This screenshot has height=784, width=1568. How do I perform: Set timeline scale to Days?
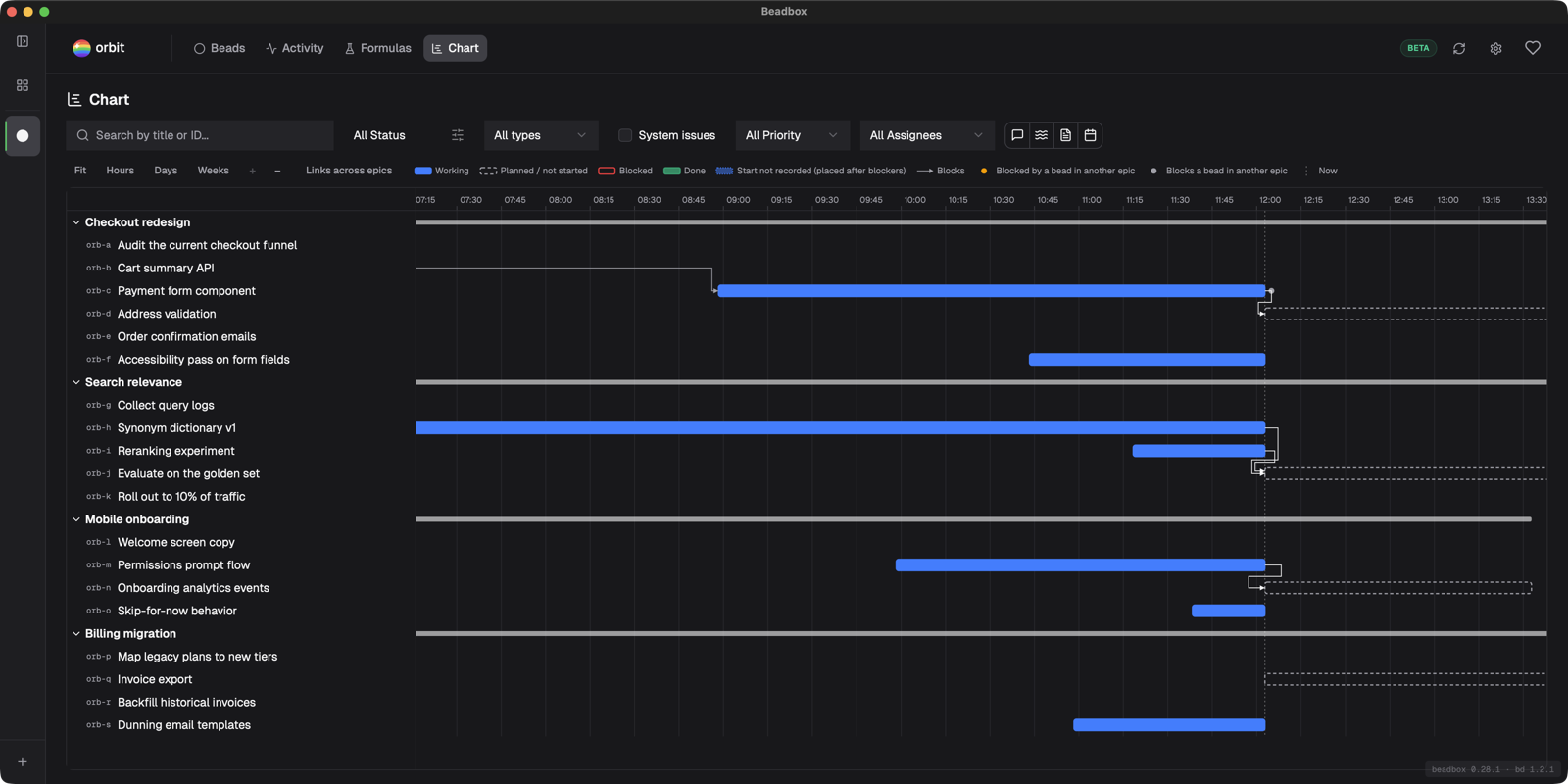pos(166,171)
